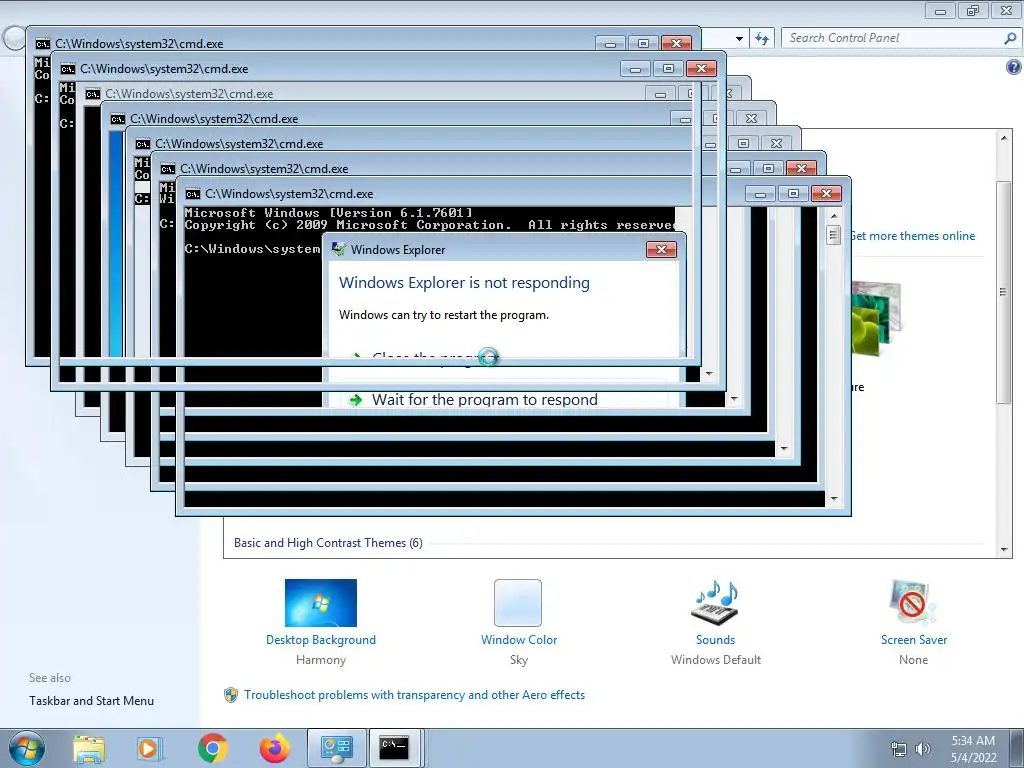Click the Desktop Background link
This screenshot has width=1024, height=768.
tap(321, 640)
